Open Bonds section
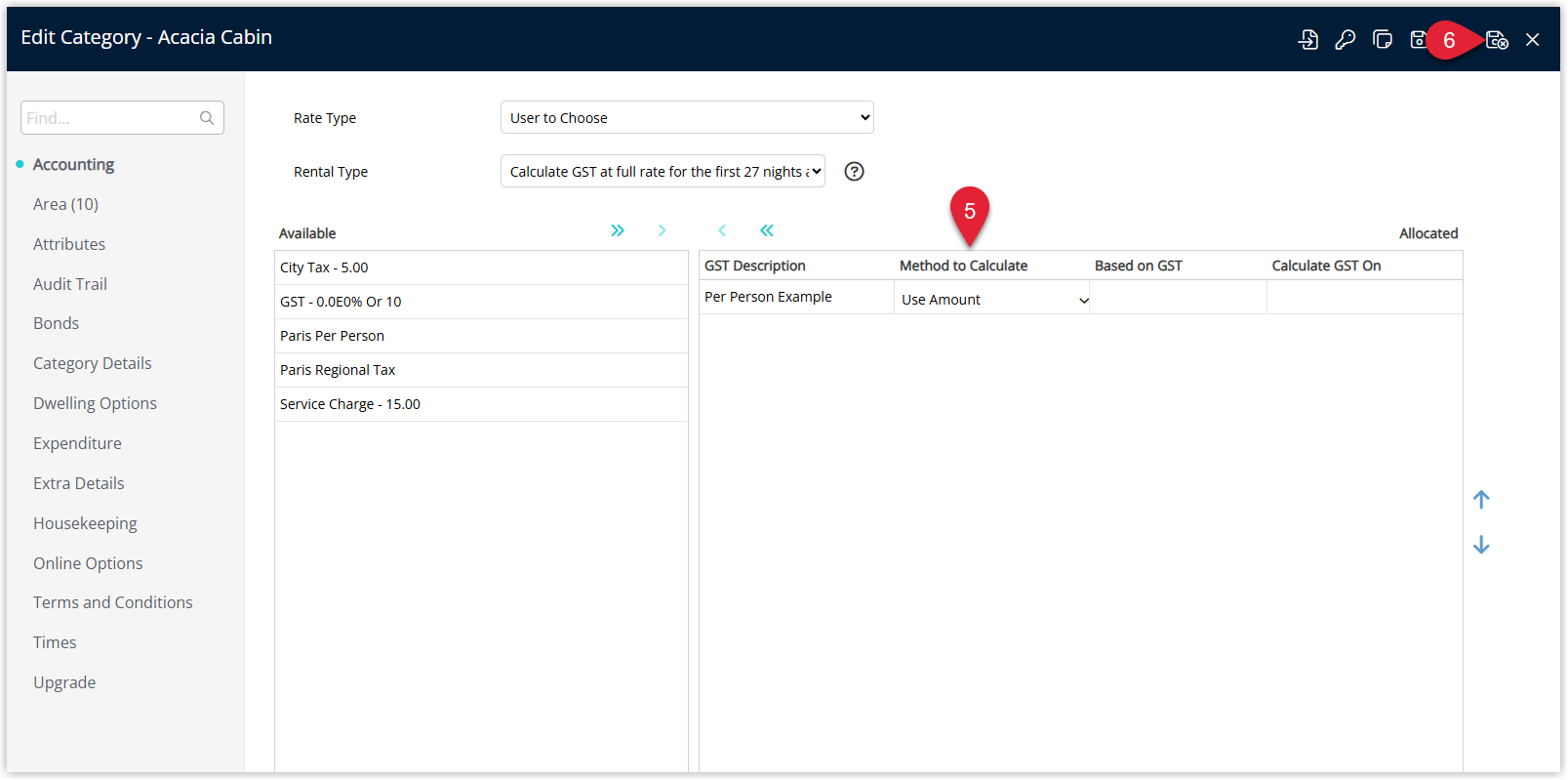The height and width of the screenshot is (780, 1568). click(x=57, y=323)
